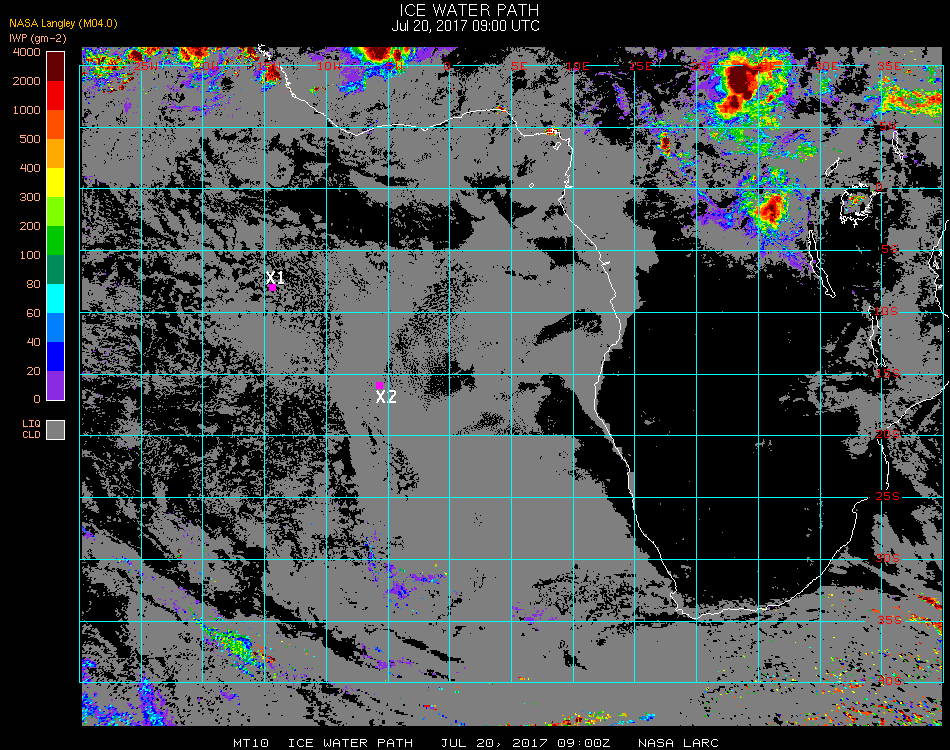Viewport: 950px width, 750px height.
Task: Click the 200 value on the color scale
Action: [30, 227]
